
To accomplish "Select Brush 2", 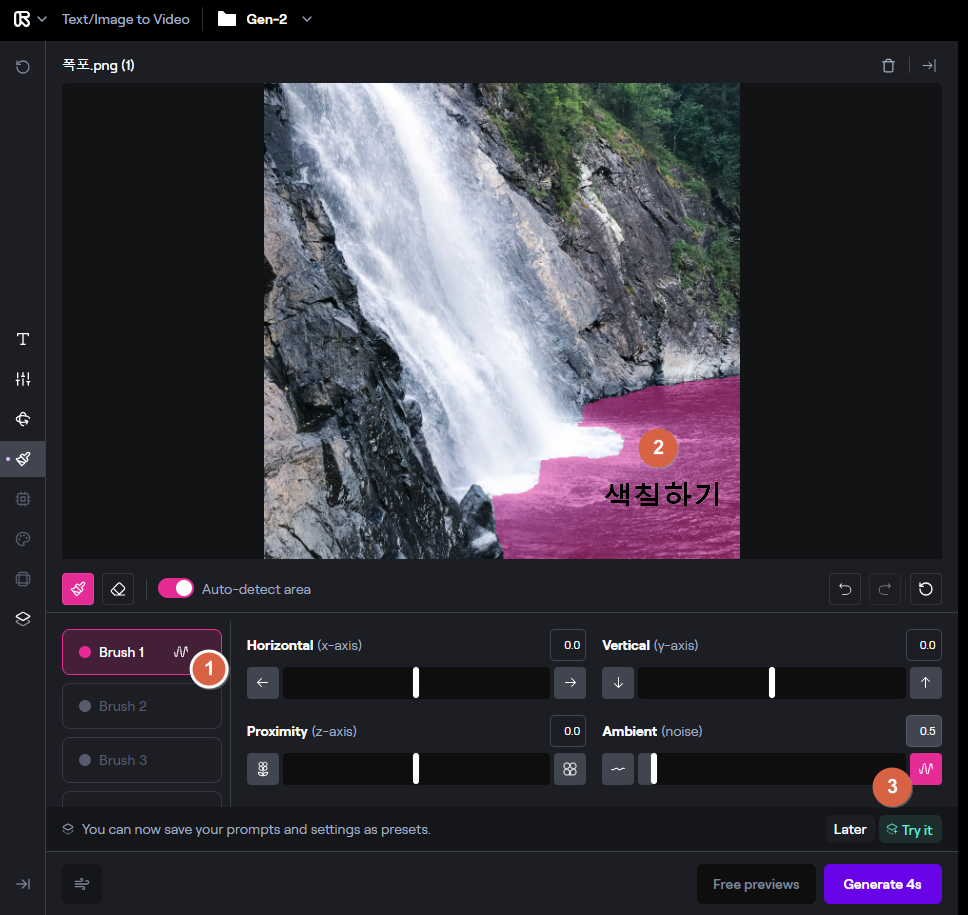I will click(x=142, y=706).
